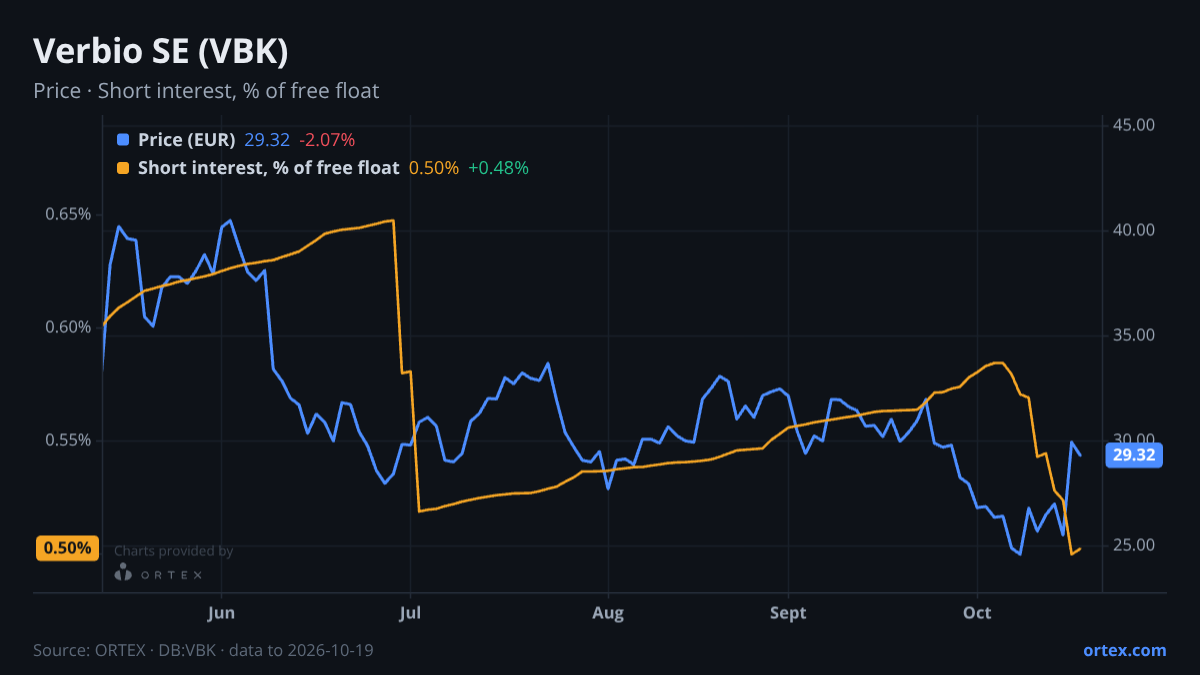Viewport: 1200px width, 675px height.
Task: Click the orange Short interest legend swatch
Action: pyautogui.click(x=123, y=168)
